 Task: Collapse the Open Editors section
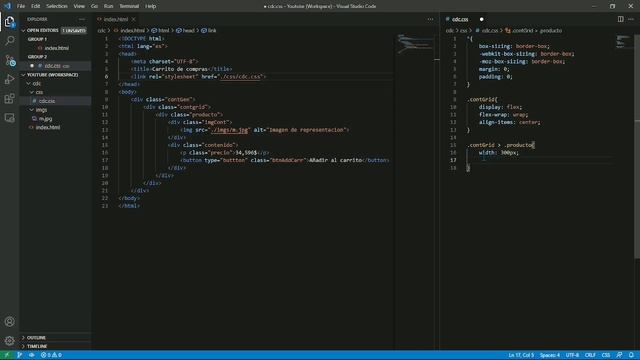click(x=23, y=31)
